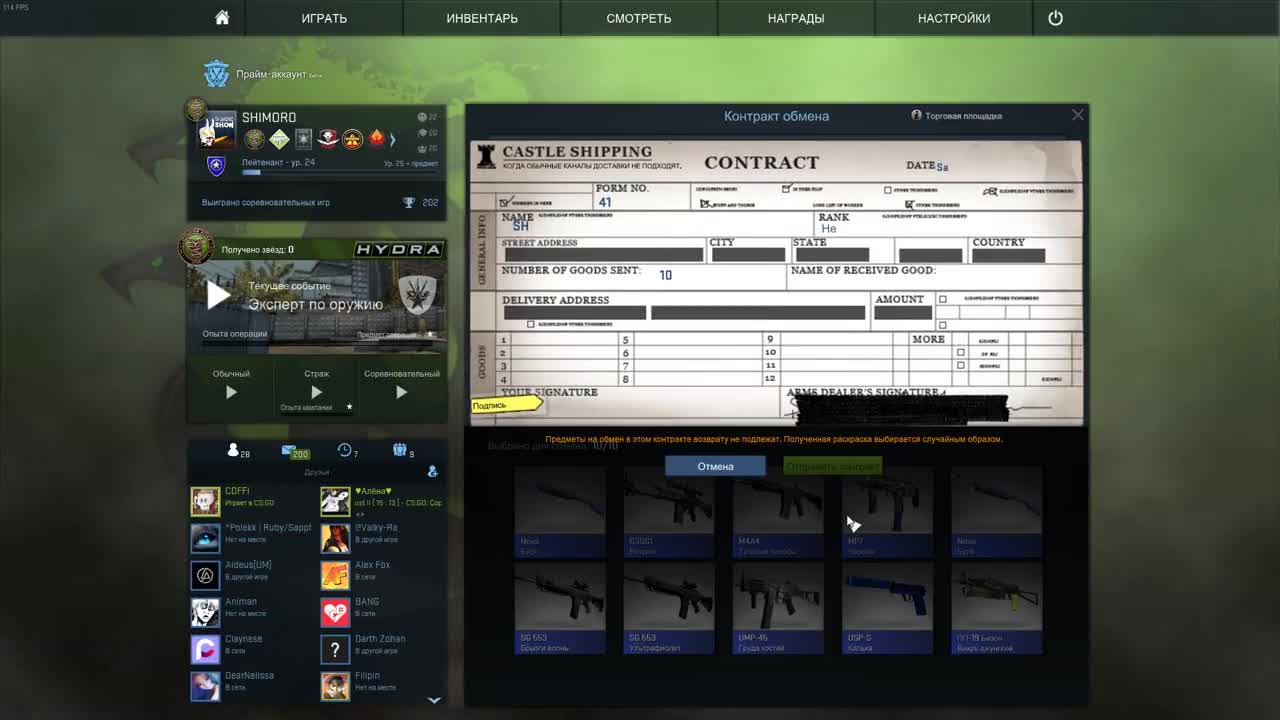Select friend Animan
This screenshot has width=1280, height=720.
252,612
